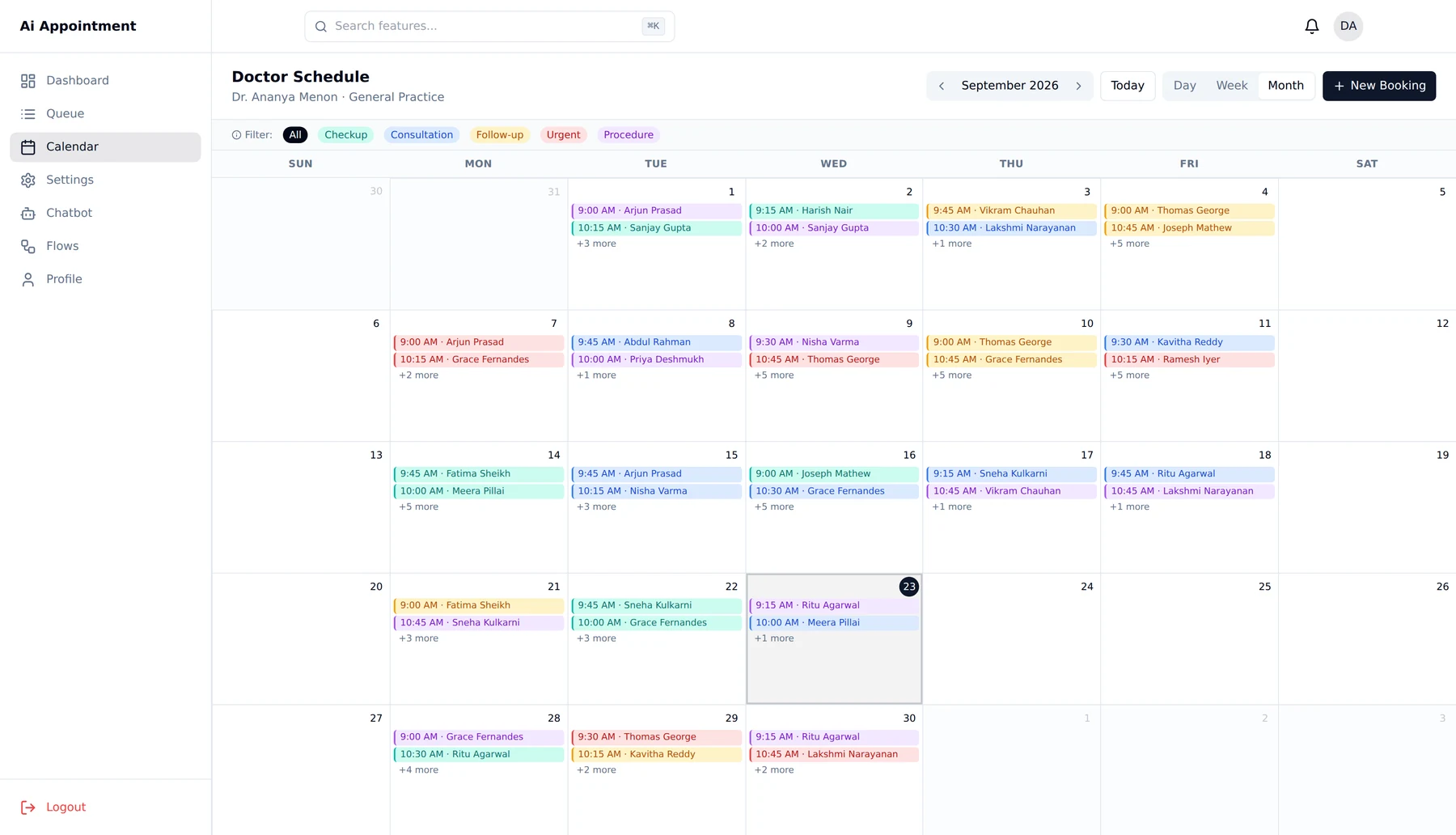This screenshot has width=1456, height=835.
Task: Open 9:30 AM Kavitha Reddy appointment
Action: click(1189, 342)
